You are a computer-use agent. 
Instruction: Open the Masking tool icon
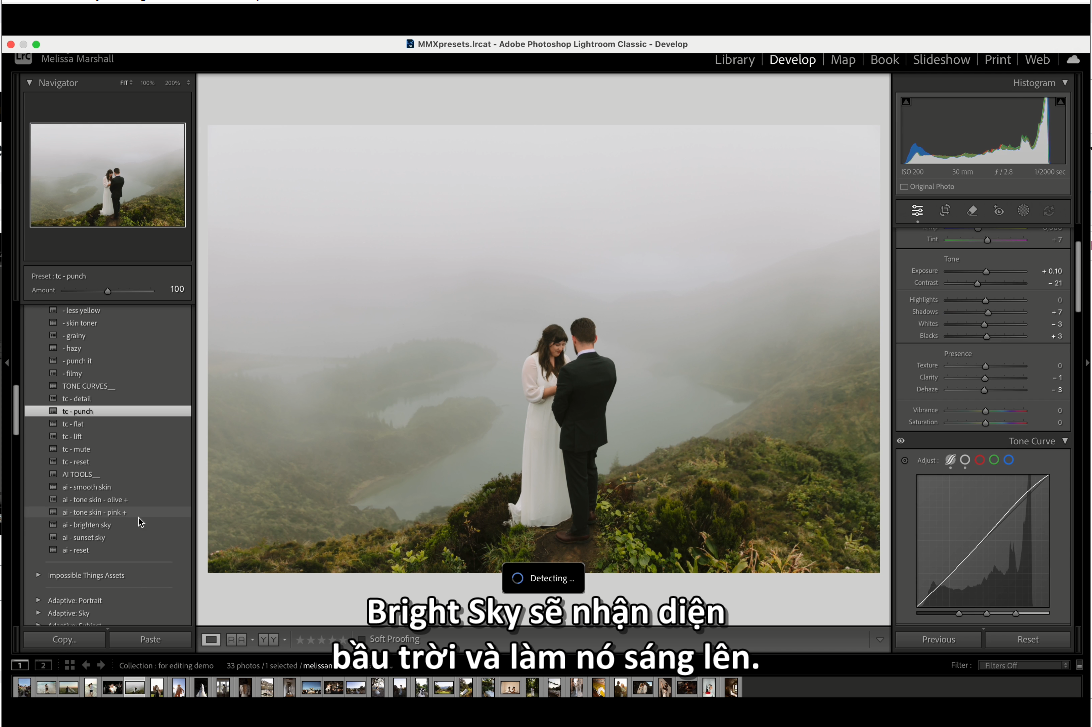click(x=1023, y=210)
